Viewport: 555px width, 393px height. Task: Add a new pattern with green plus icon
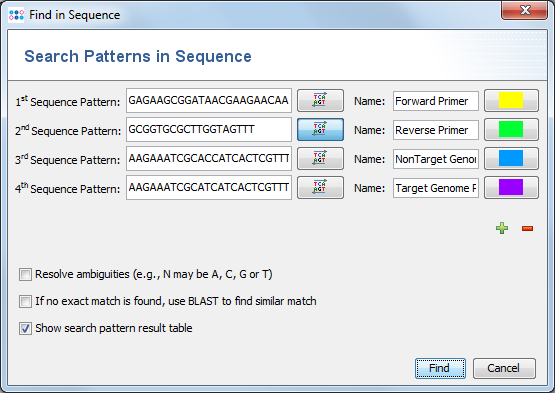tap(502, 228)
